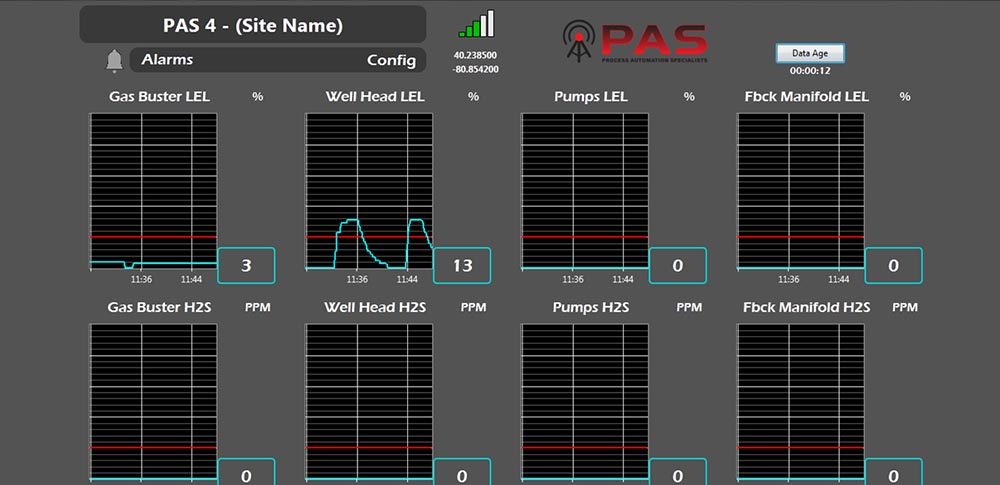1000x485 pixels.
Task: Open the Well Head H2S trend chart
Action: [x=369, y=402]
